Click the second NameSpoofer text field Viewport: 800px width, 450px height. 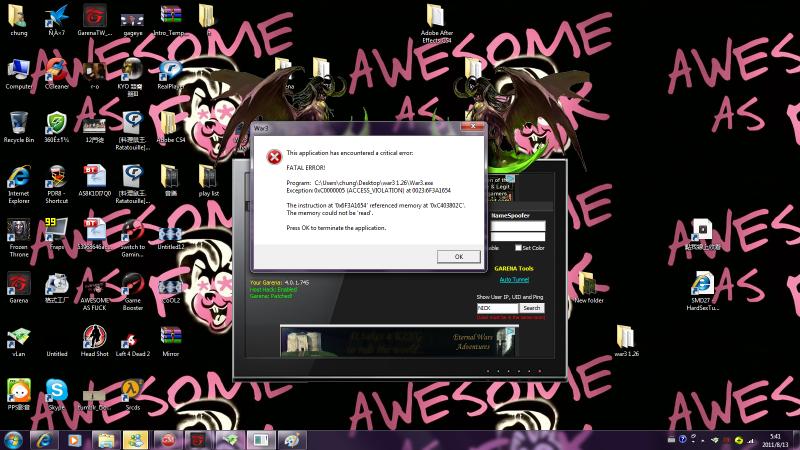518,237
